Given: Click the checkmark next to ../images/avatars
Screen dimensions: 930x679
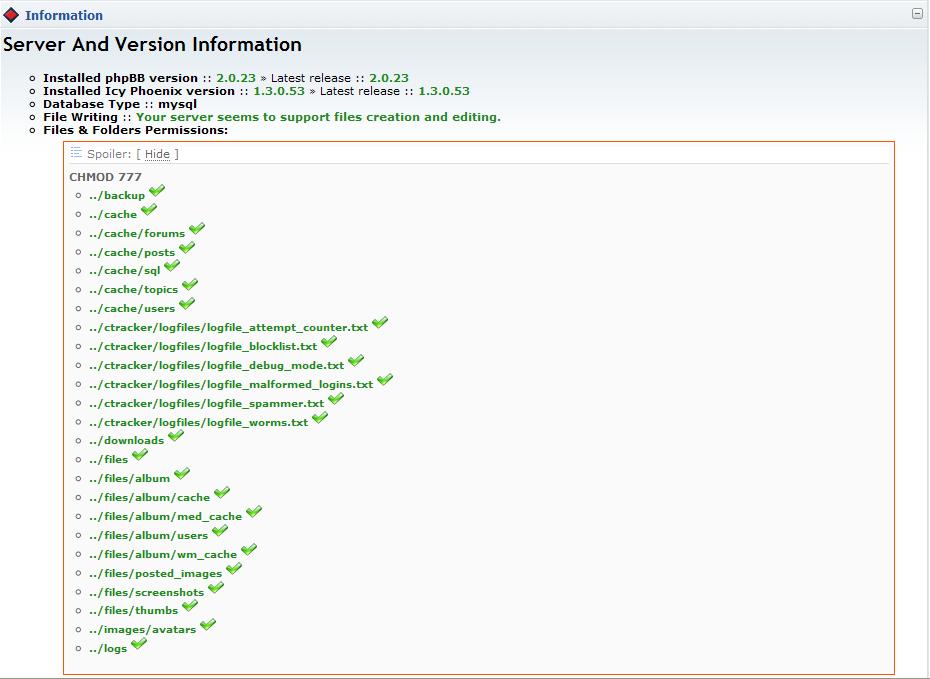Looking at the screenshot, I should (208, 625).
